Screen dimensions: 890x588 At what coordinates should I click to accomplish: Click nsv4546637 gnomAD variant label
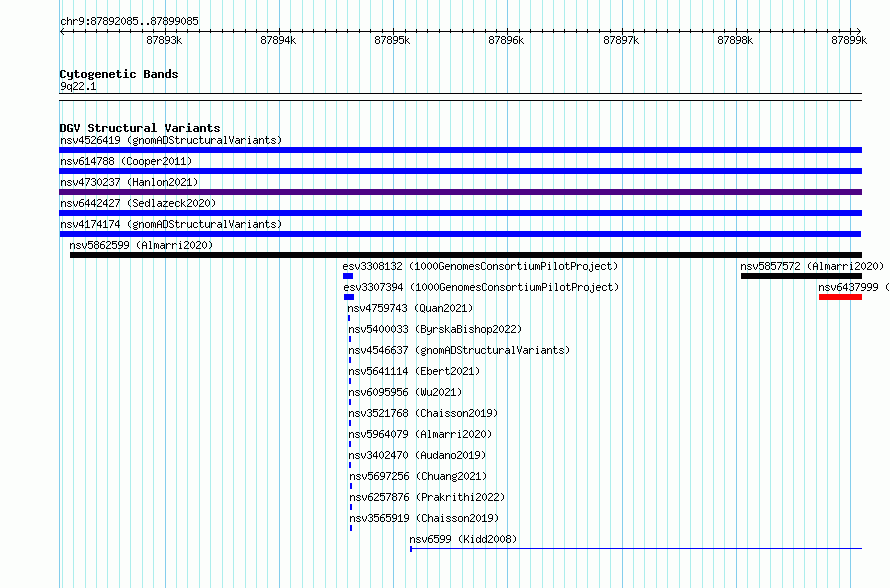pyautogui.click(x=459, y=350)
